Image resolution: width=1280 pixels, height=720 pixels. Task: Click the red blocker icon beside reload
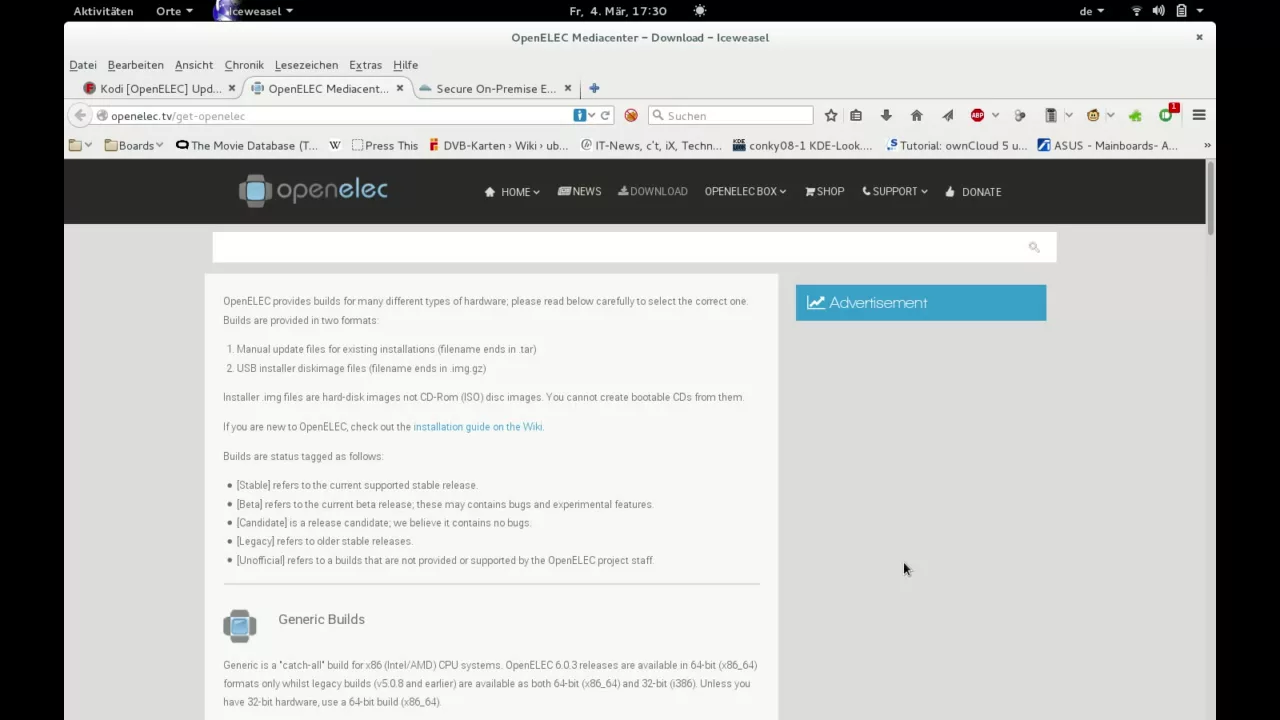point(631,115)
